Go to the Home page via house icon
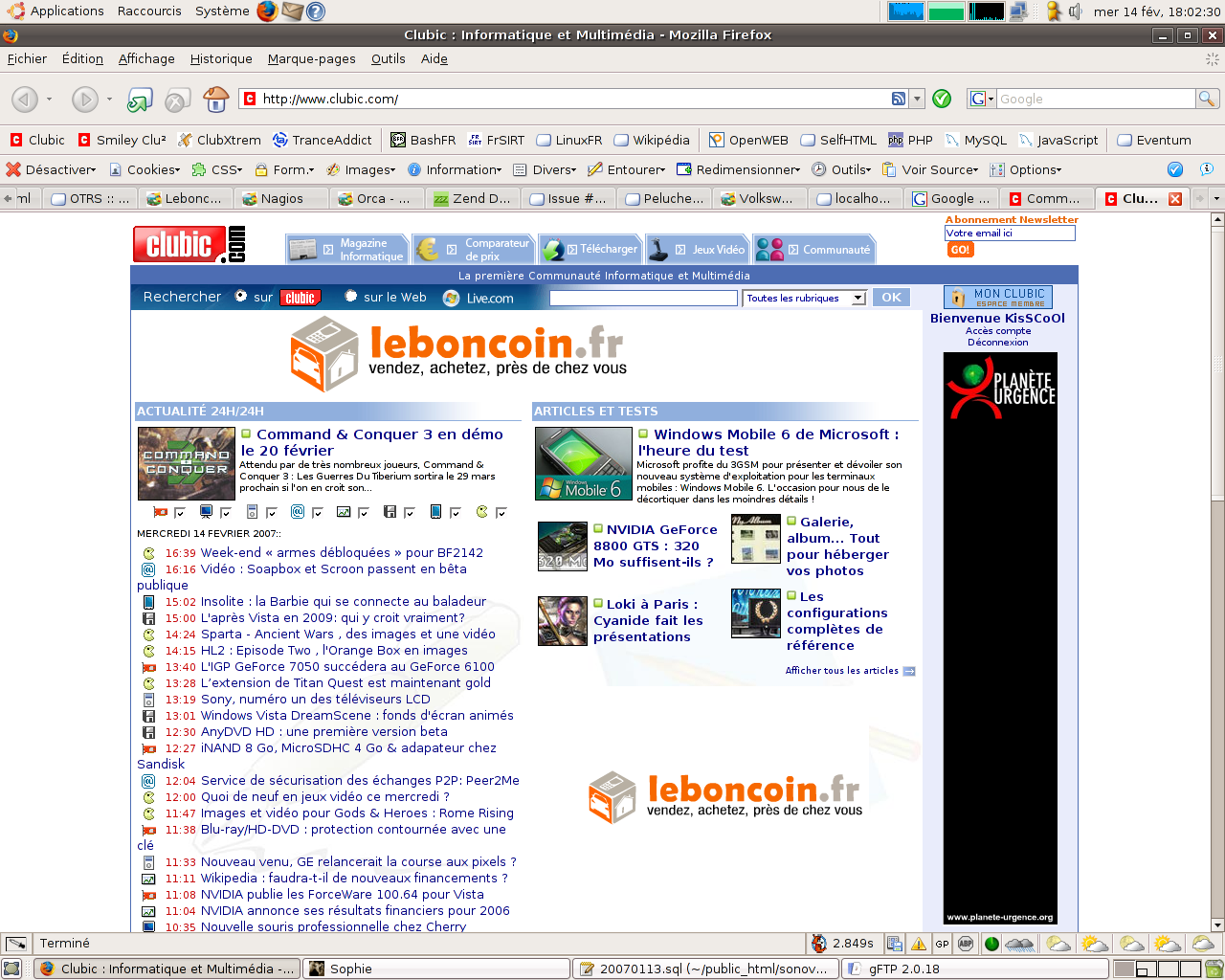 [216, 99]
